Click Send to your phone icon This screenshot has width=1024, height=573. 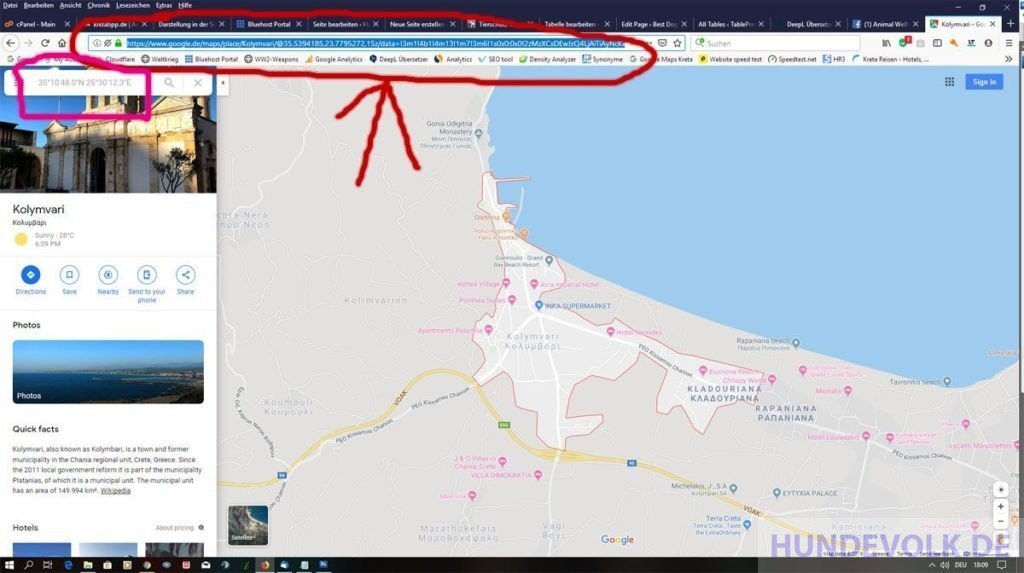pos(147,275)
